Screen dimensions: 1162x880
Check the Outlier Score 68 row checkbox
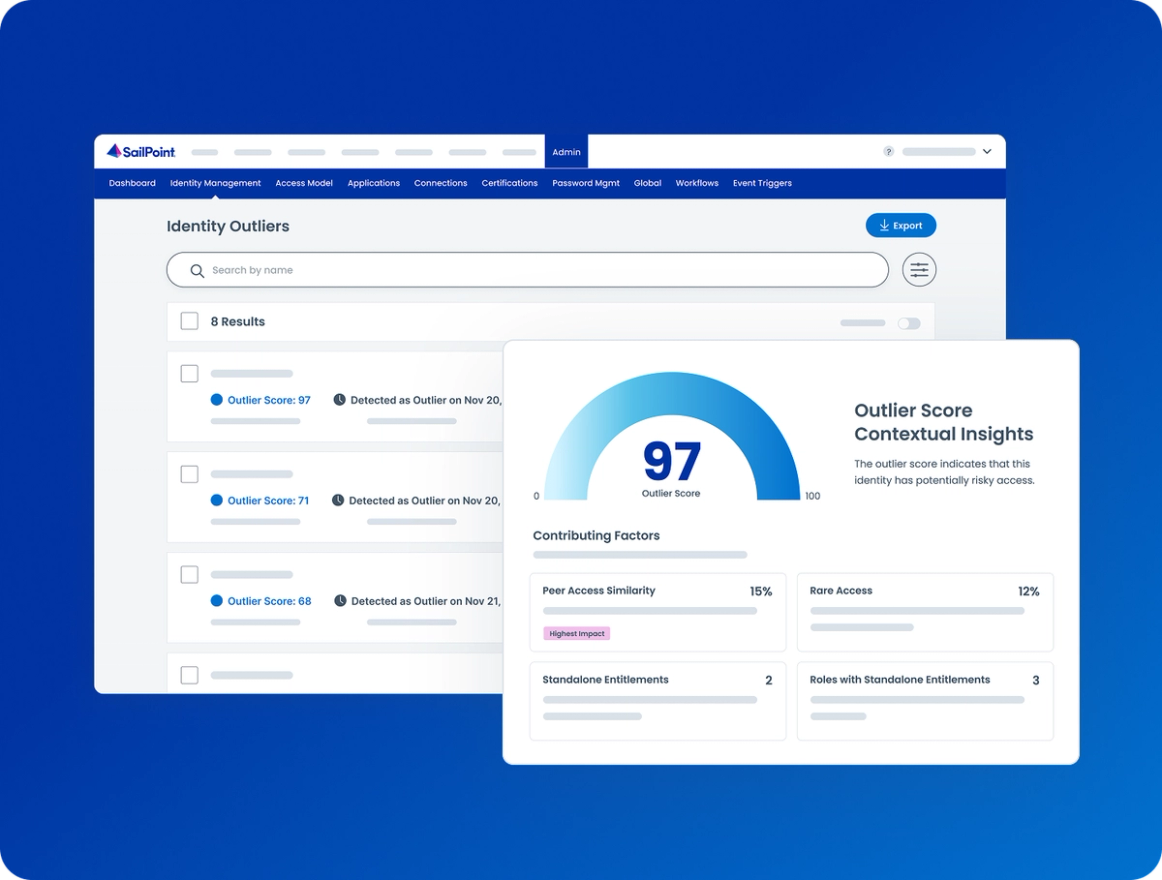click(x=190, y=575)
